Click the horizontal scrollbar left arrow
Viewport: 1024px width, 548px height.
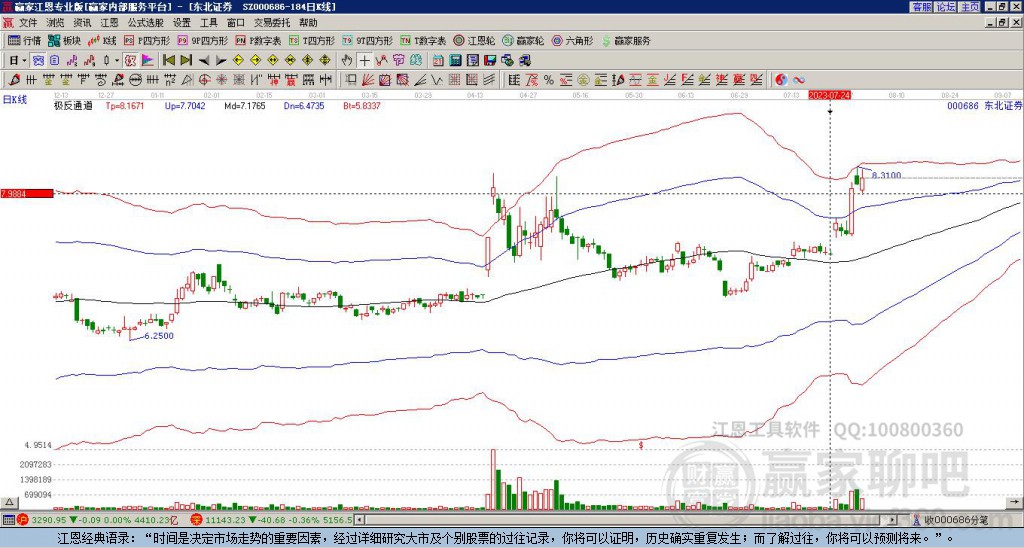(x=359, y=520)
